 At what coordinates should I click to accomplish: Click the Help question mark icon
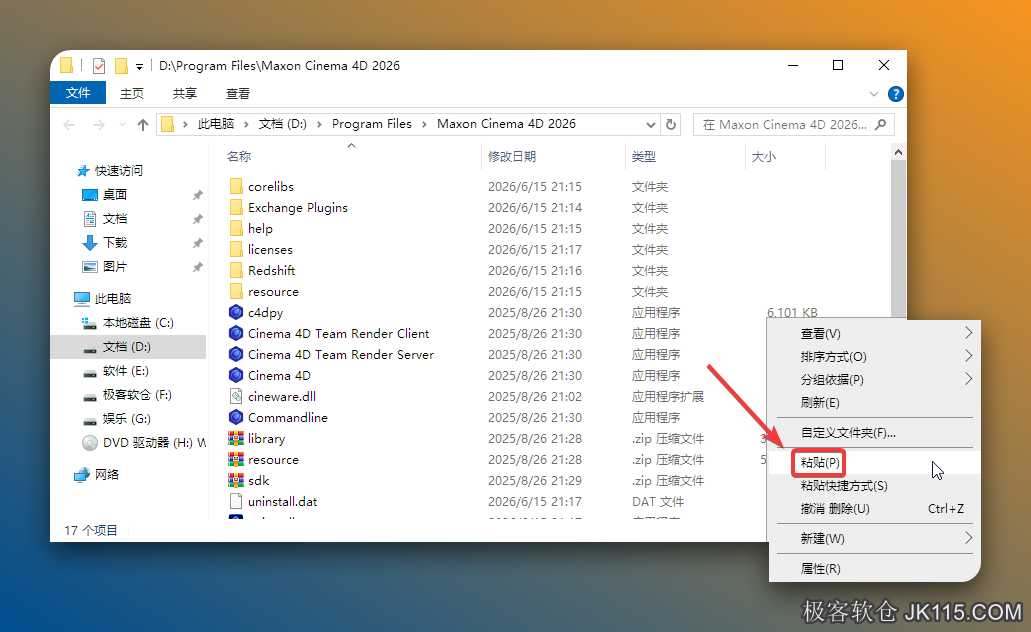tap(895, 94)
